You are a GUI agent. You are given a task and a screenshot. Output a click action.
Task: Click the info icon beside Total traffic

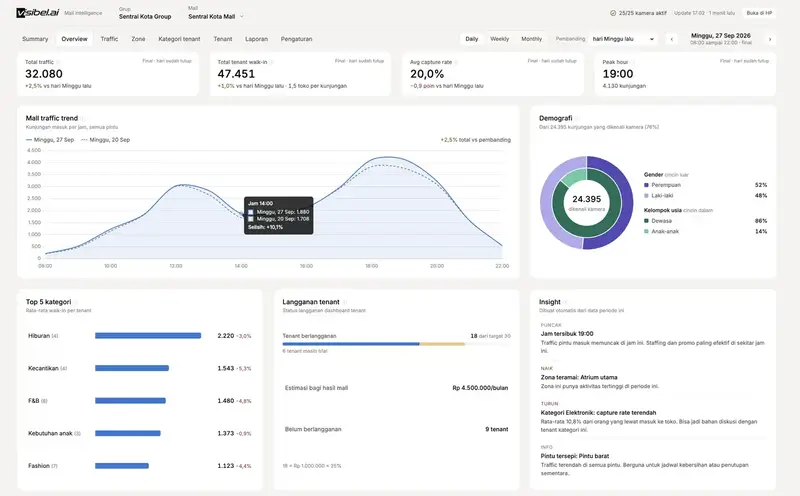pos(58,62)
